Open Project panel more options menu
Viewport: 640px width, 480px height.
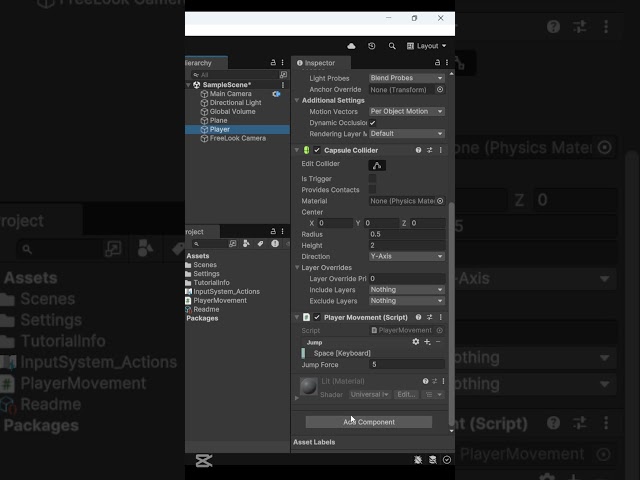(x=282, y=231)
